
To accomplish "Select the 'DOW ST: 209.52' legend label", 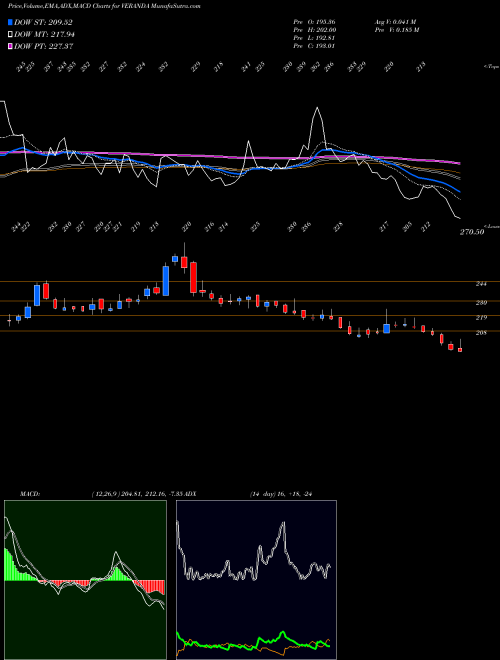I will (43, 22).
